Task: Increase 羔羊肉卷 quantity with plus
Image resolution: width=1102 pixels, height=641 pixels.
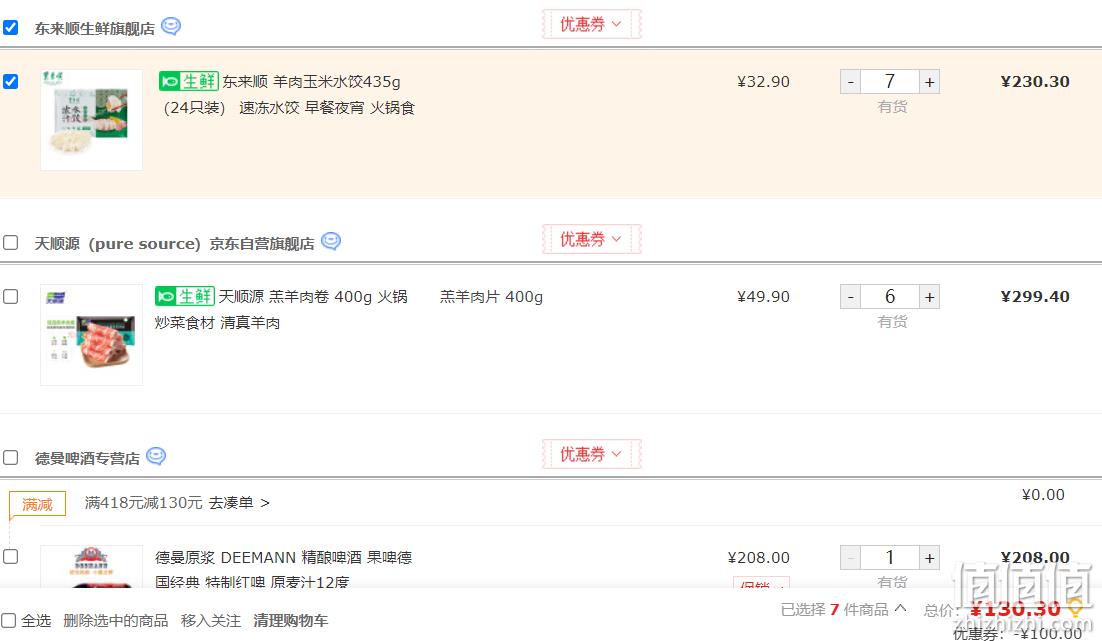Action: [x=929, y=297]
